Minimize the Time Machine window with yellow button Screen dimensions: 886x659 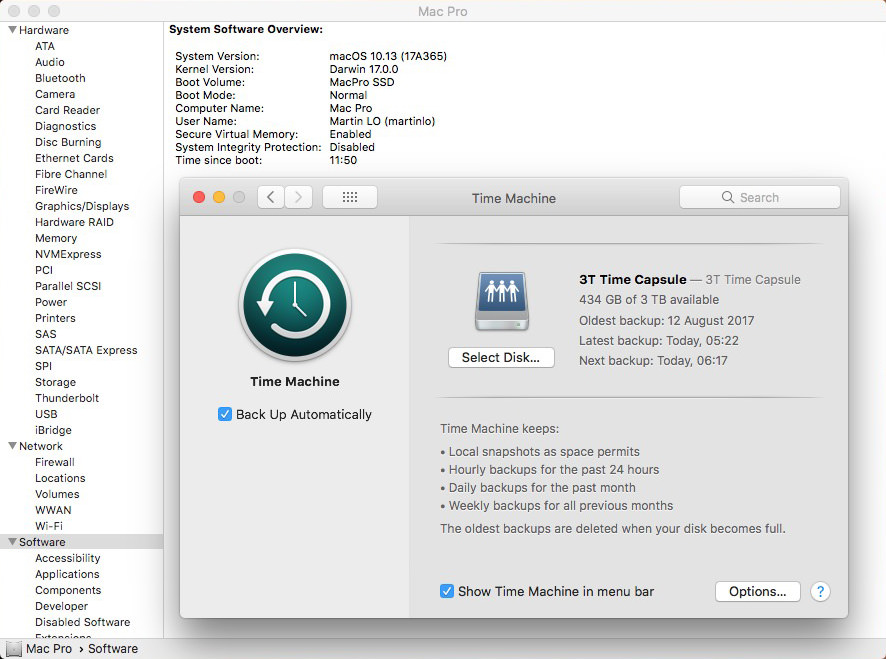tap(219, 197)
